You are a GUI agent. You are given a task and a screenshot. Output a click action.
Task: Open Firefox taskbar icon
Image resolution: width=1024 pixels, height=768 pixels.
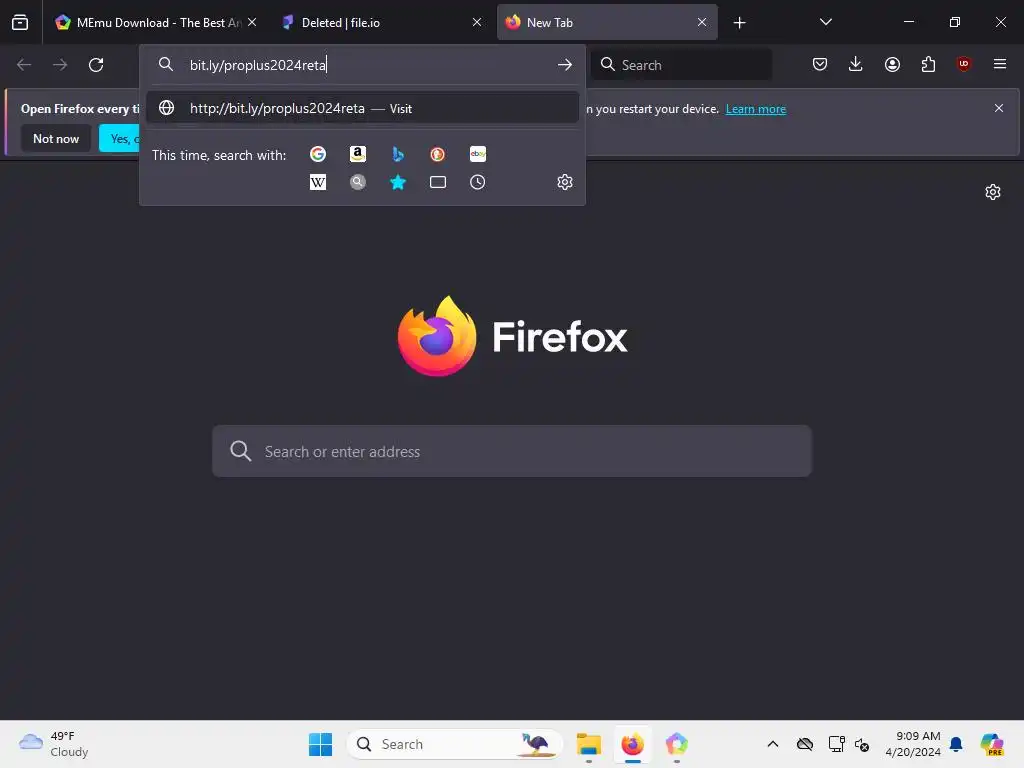pyautogui.click(x=632, y=744)
